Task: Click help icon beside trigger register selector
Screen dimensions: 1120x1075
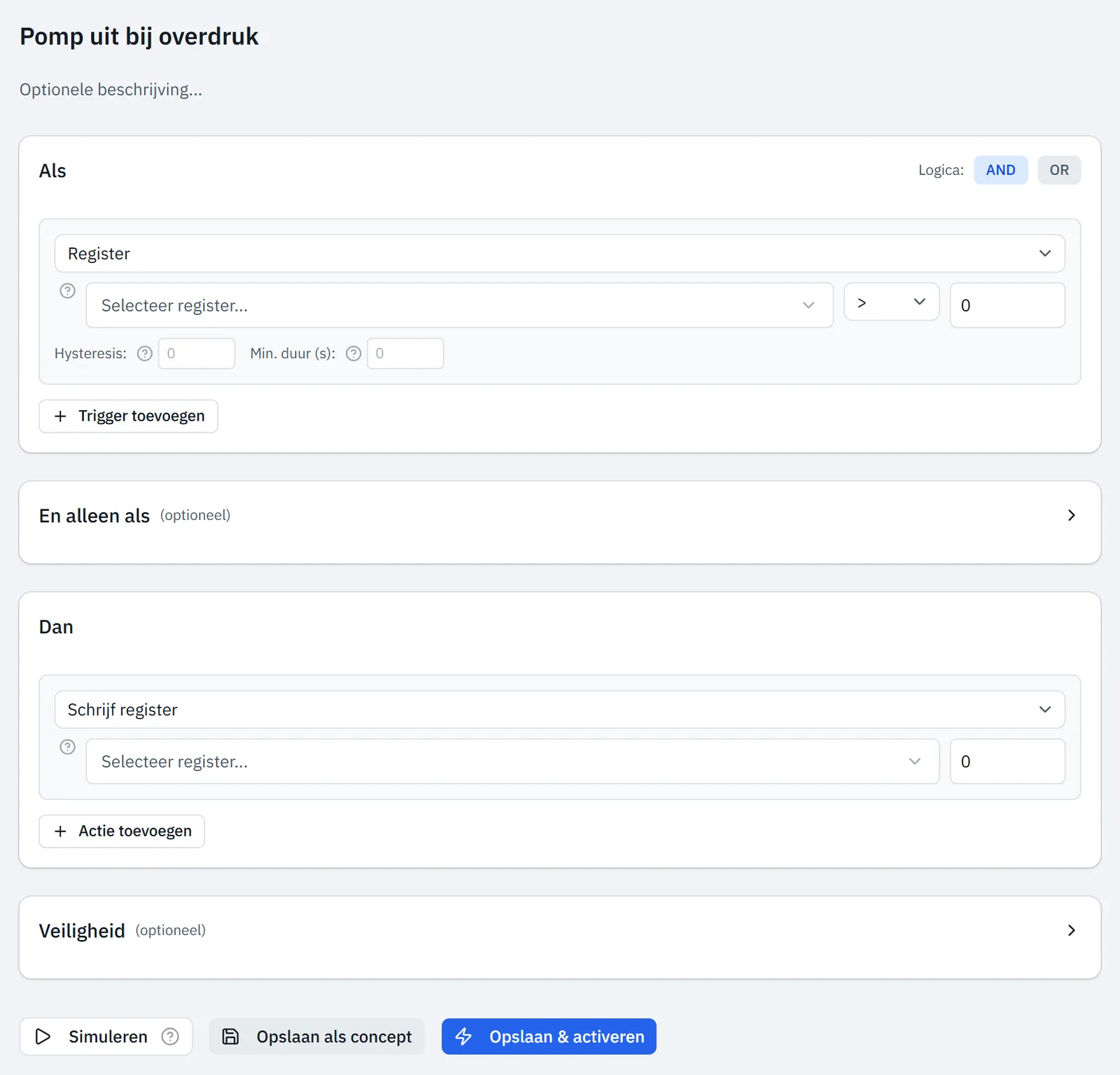Action: (67, 290)
